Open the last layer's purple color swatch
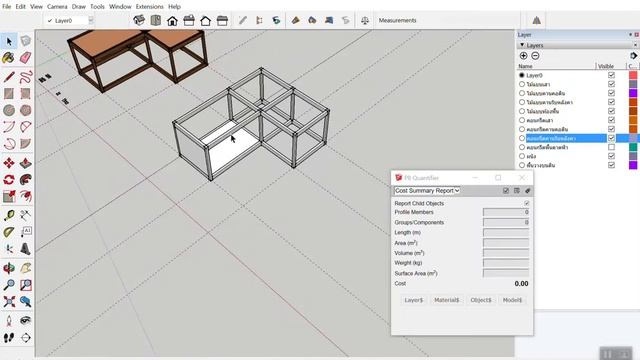 point(633,165)
